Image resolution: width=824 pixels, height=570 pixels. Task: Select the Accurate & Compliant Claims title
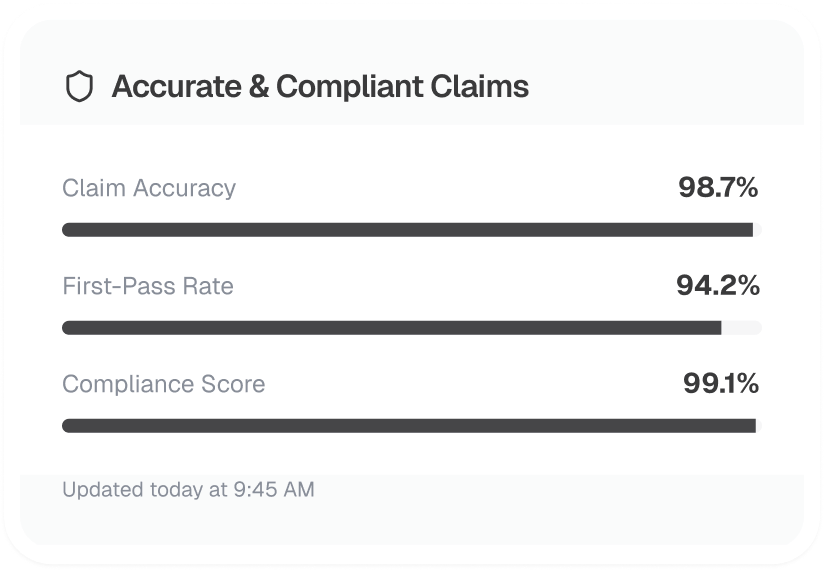(320, 87)
